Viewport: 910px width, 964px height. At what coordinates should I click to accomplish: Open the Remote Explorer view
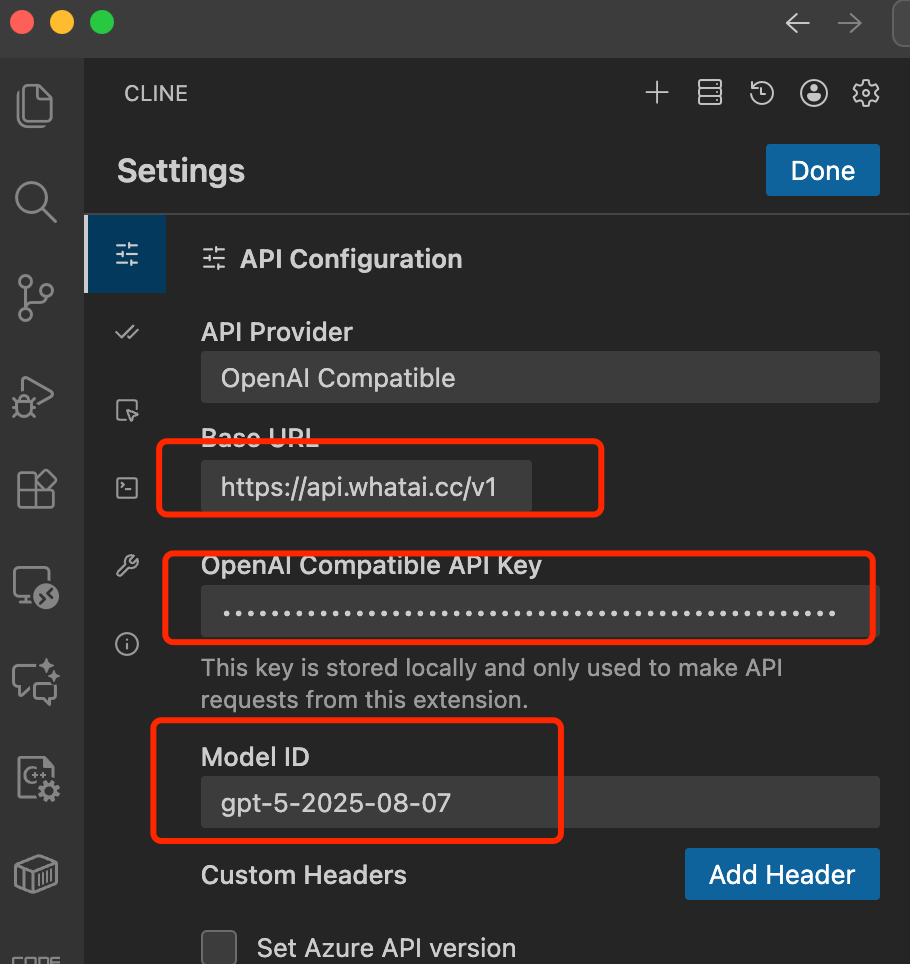(35, 586)
